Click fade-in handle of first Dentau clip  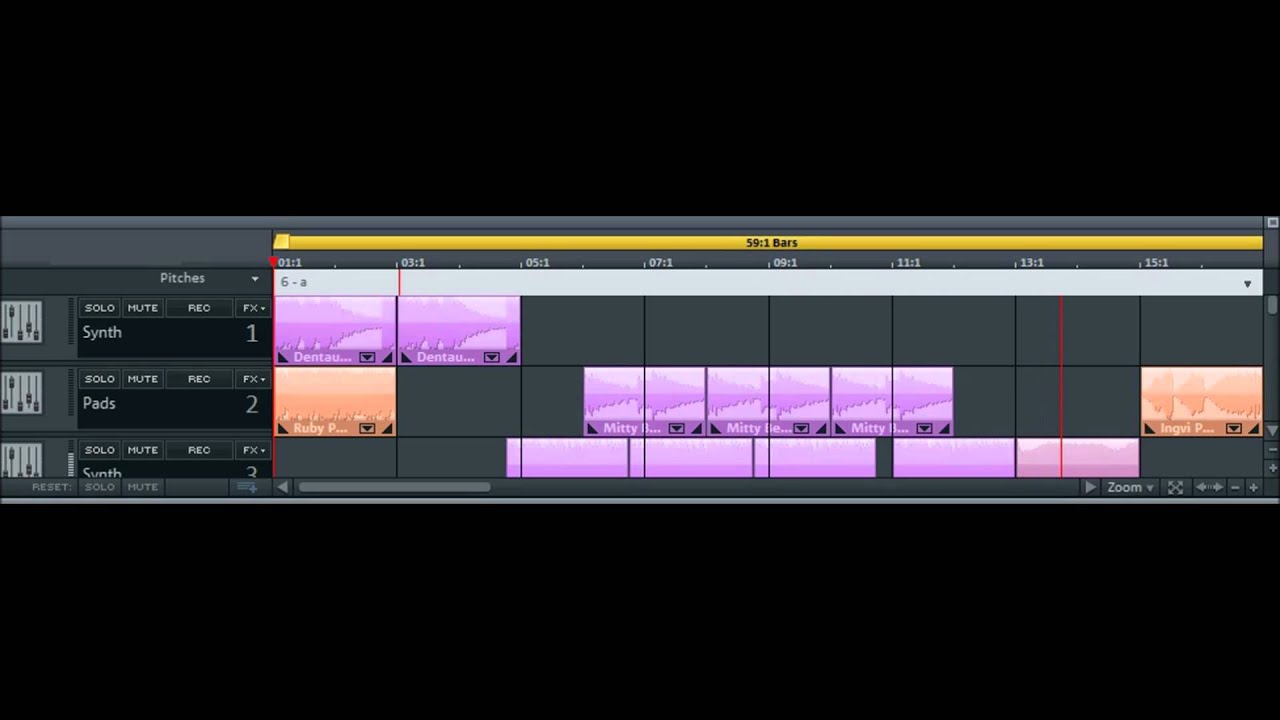pos(283,357)
